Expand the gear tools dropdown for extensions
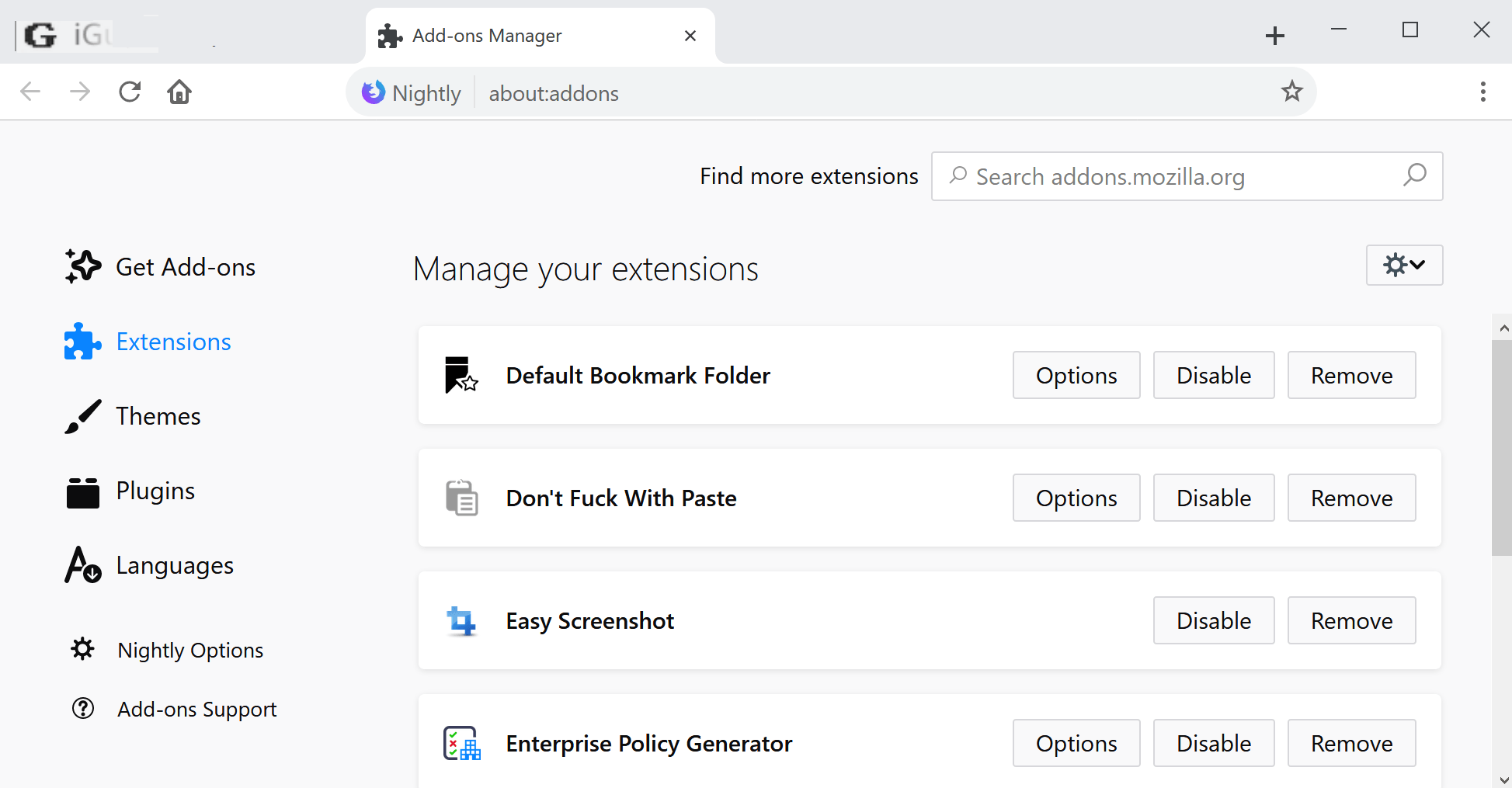Image resolution: width=1512 pixels, height=788 pixels. [x=1404, y=266]
